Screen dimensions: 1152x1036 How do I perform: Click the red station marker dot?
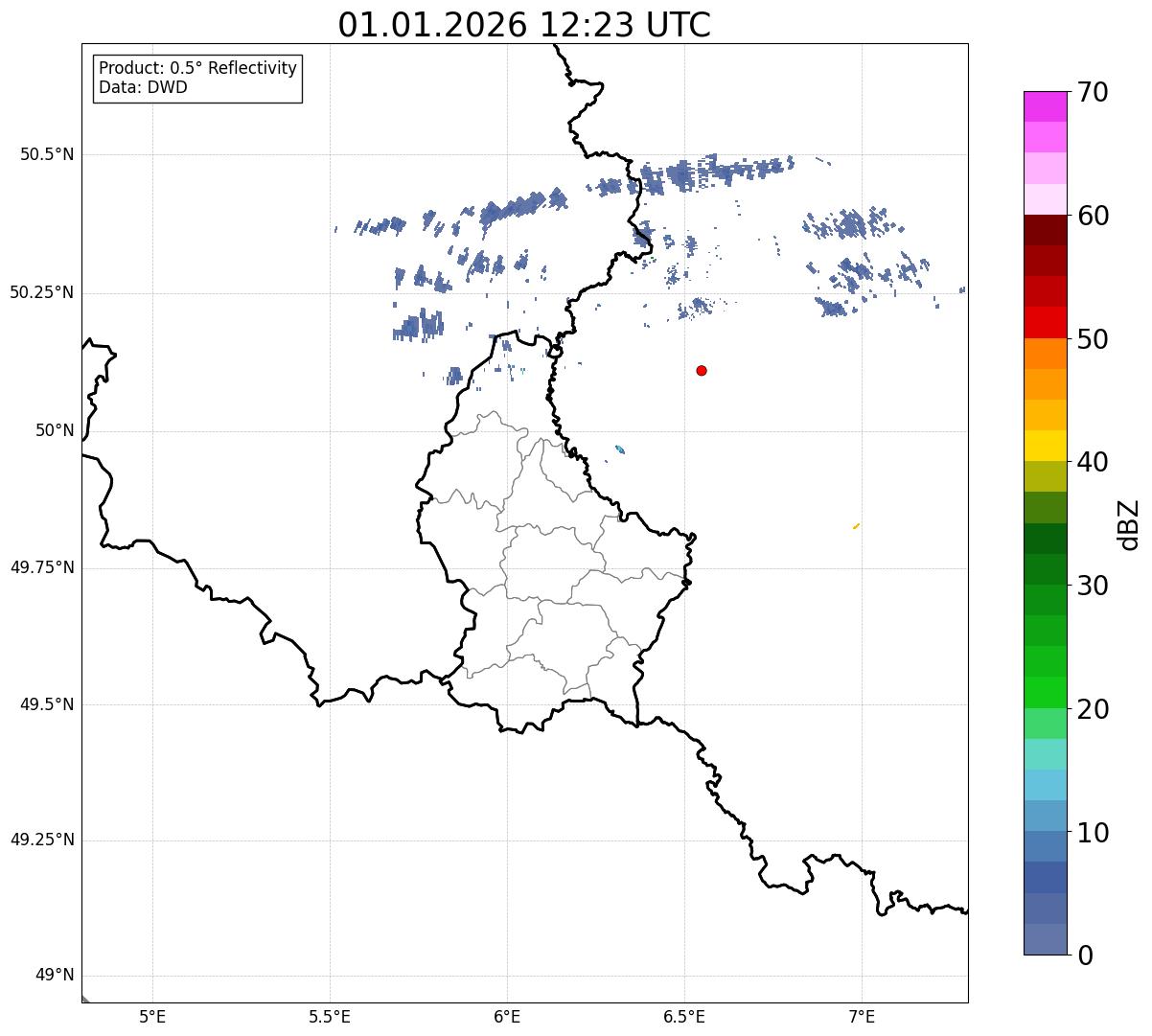702,370
